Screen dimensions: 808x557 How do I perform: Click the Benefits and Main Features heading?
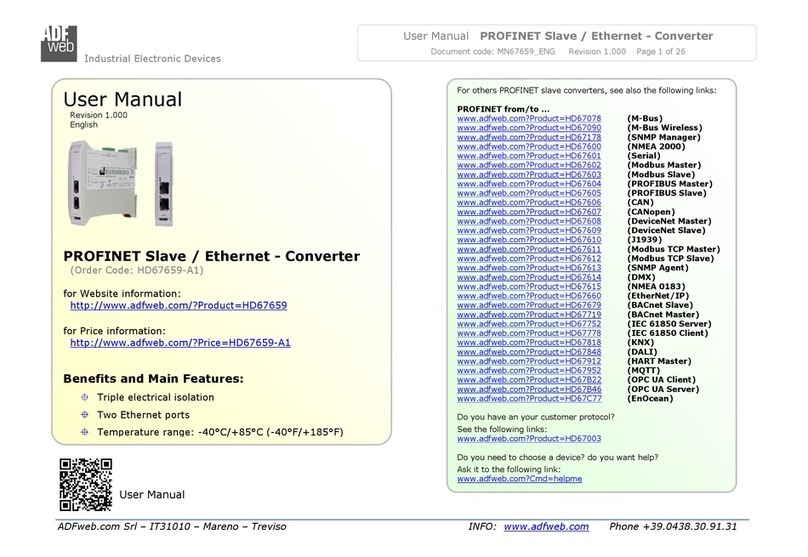154,379
